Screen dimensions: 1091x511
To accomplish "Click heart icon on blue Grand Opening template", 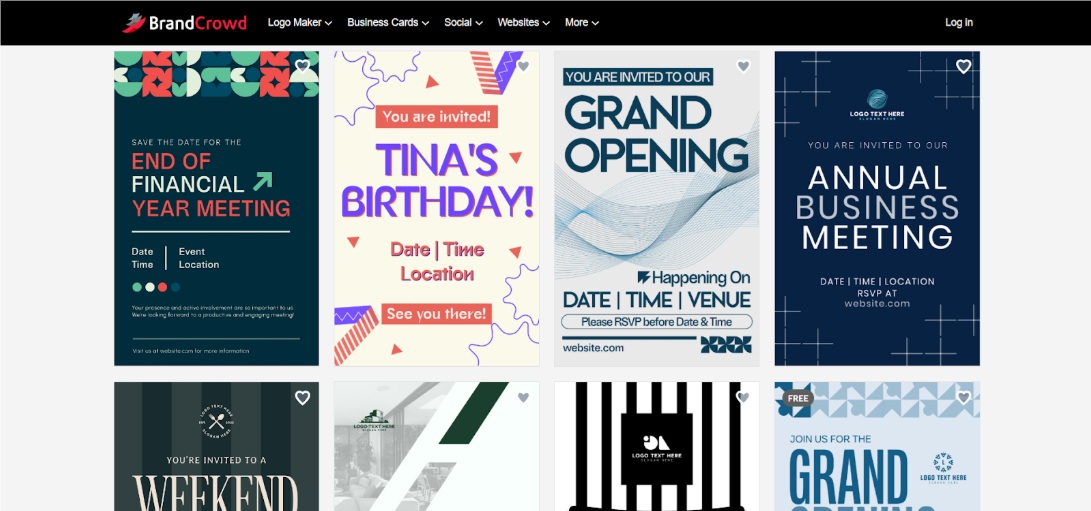I will coord(963,398).
